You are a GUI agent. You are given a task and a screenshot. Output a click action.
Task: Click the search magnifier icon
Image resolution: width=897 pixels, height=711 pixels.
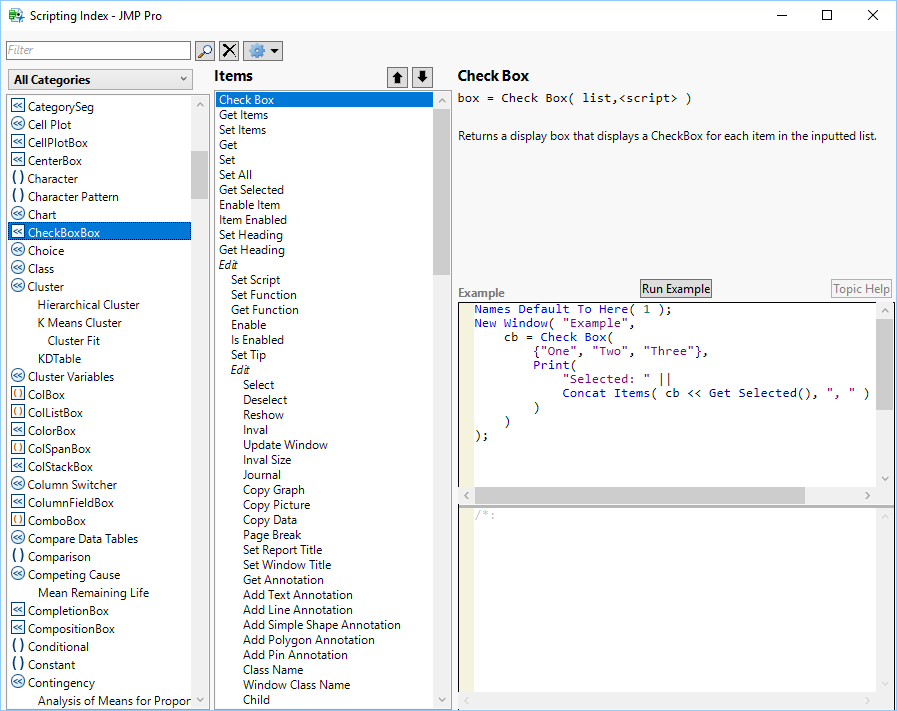point(206,50)
